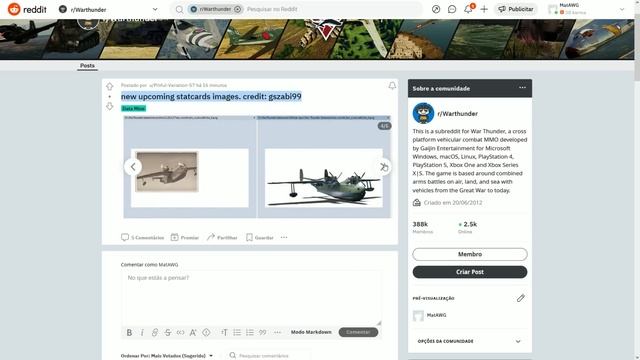Toggle post notifications bell icon

point(392,85)
